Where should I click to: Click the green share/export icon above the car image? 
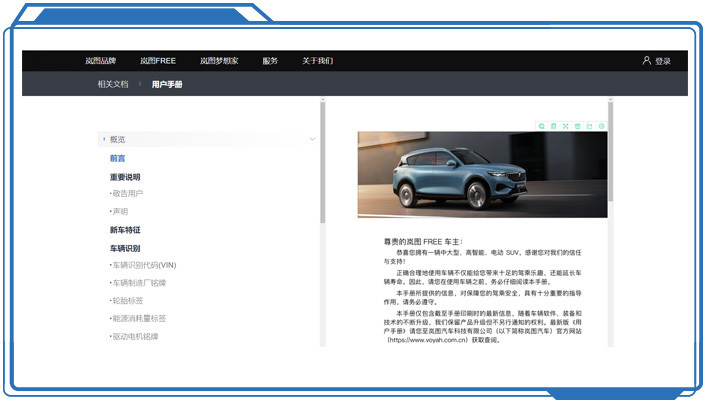tap(589, 126)
